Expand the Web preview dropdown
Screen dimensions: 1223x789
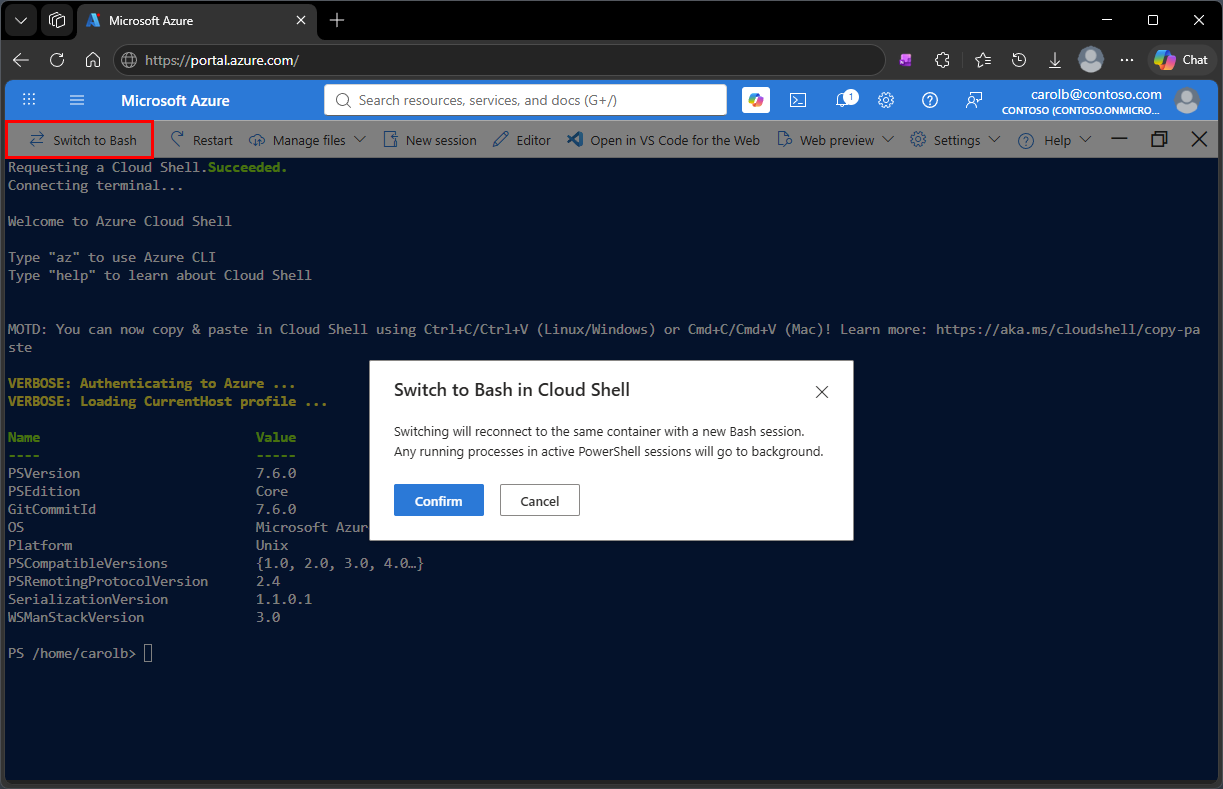(835, 140)
